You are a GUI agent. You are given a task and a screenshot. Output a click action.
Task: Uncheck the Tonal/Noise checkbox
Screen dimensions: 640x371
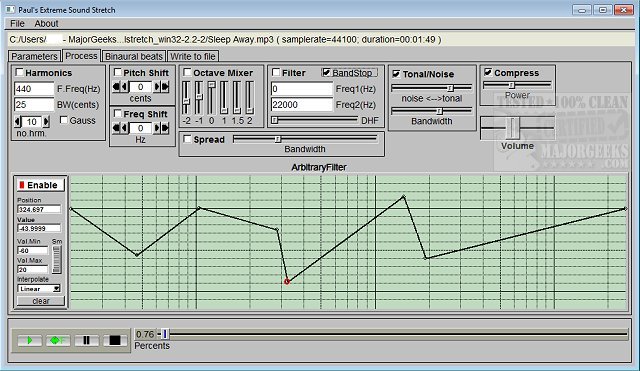click(x=396, y=73)
